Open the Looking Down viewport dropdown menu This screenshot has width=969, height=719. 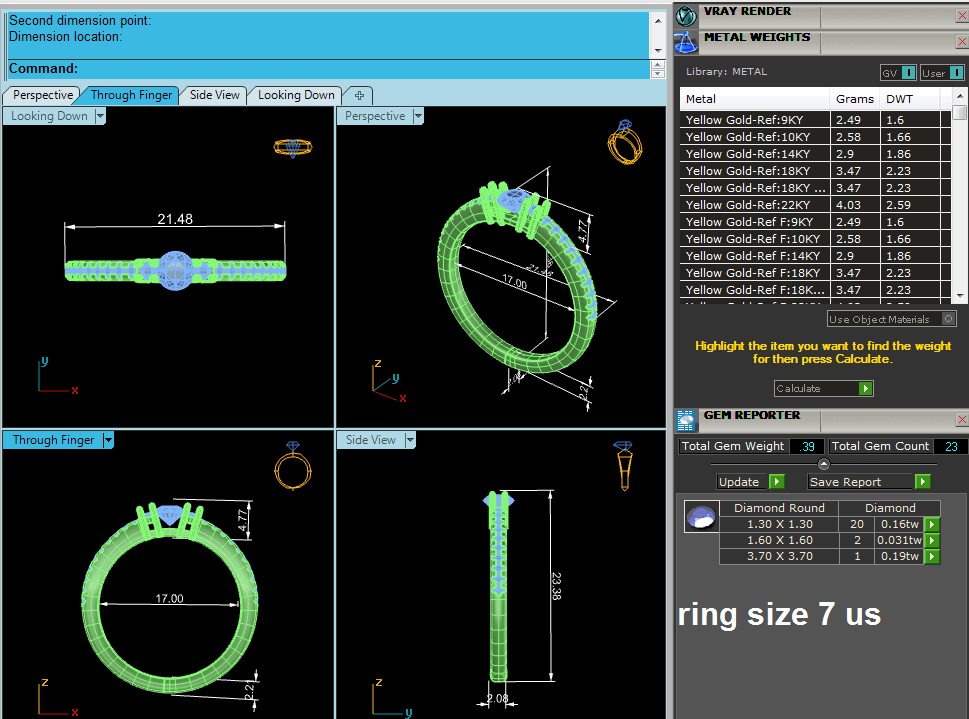coord(99,116)
